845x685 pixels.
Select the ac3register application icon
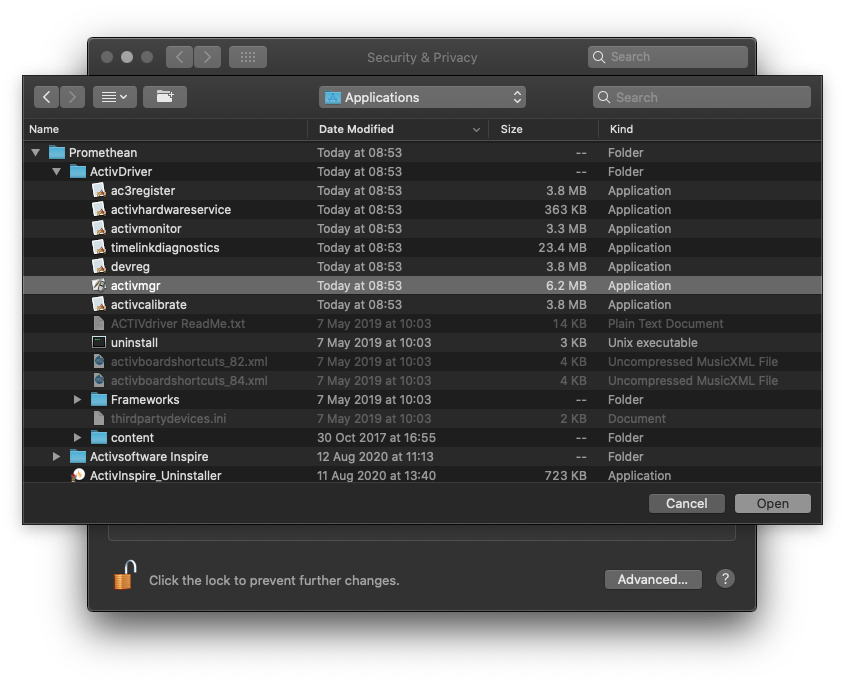pos(99,191)
